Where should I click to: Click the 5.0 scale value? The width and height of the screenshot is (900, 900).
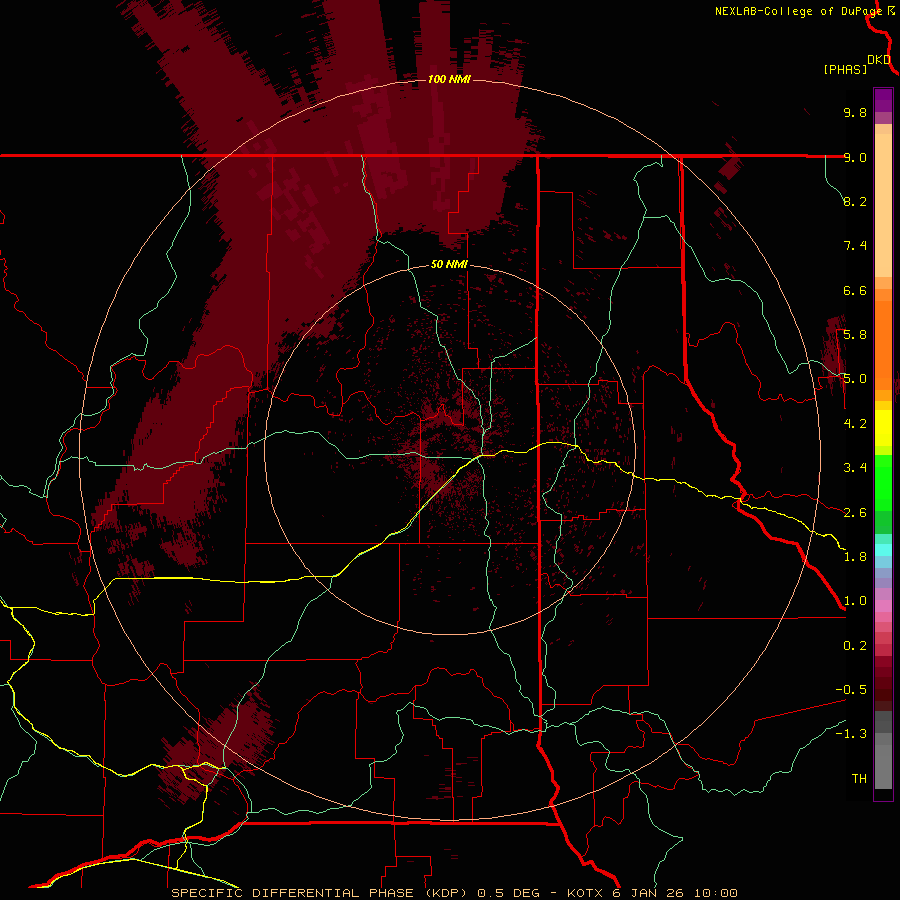(x=855, y=379)
